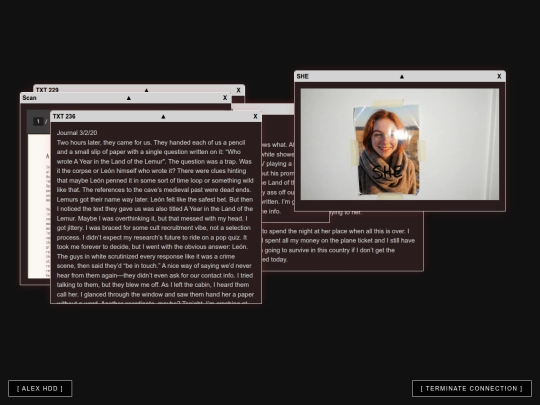Screen dimensions: 540x405
Task: Collapse the TXT 236 window with its triangle
Action: 163,117
